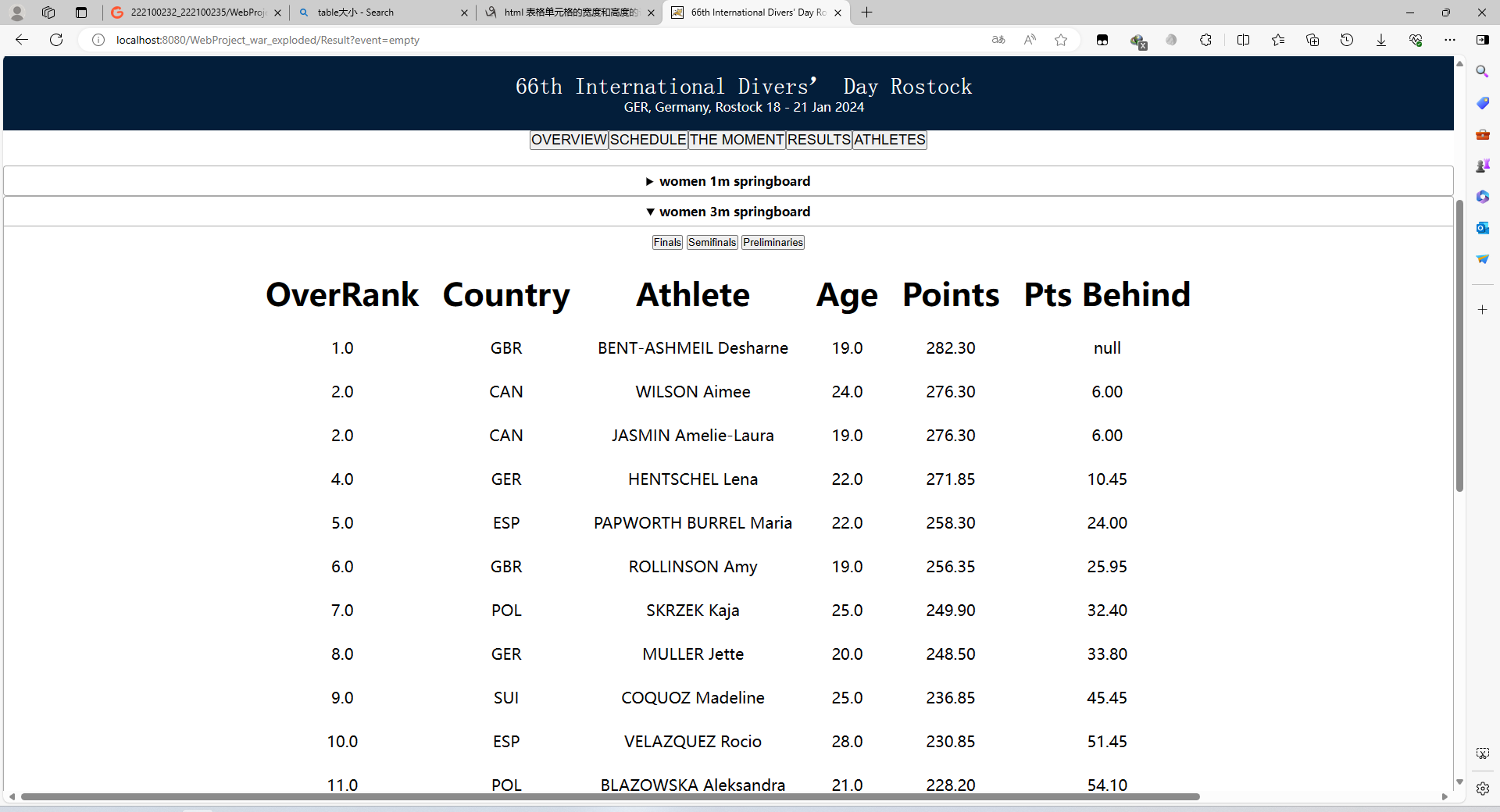This screenshot has height=812, width=1500.
Task: Open Settings and more menu
Action: click(x=1449, y=40)
